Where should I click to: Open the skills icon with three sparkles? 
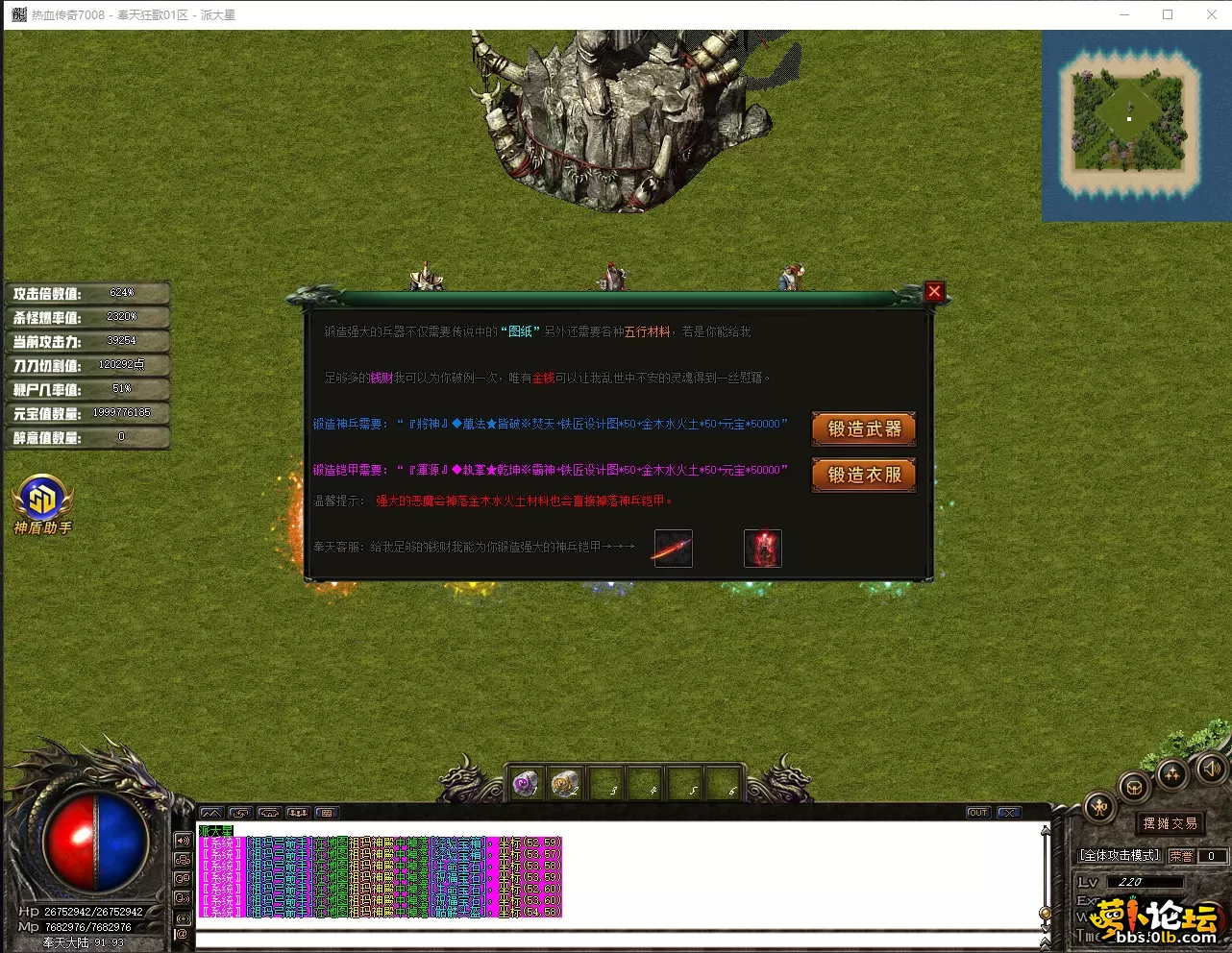coord(1171,774)
